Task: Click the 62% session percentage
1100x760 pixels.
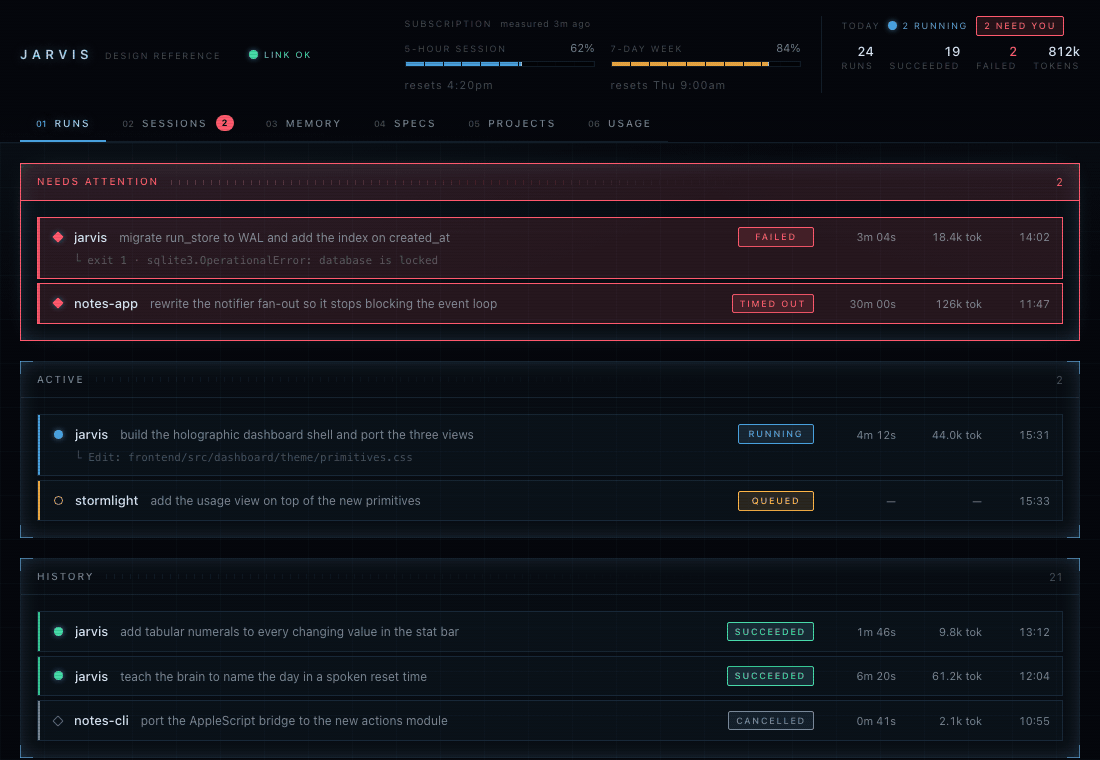Action: click(582, 48)
